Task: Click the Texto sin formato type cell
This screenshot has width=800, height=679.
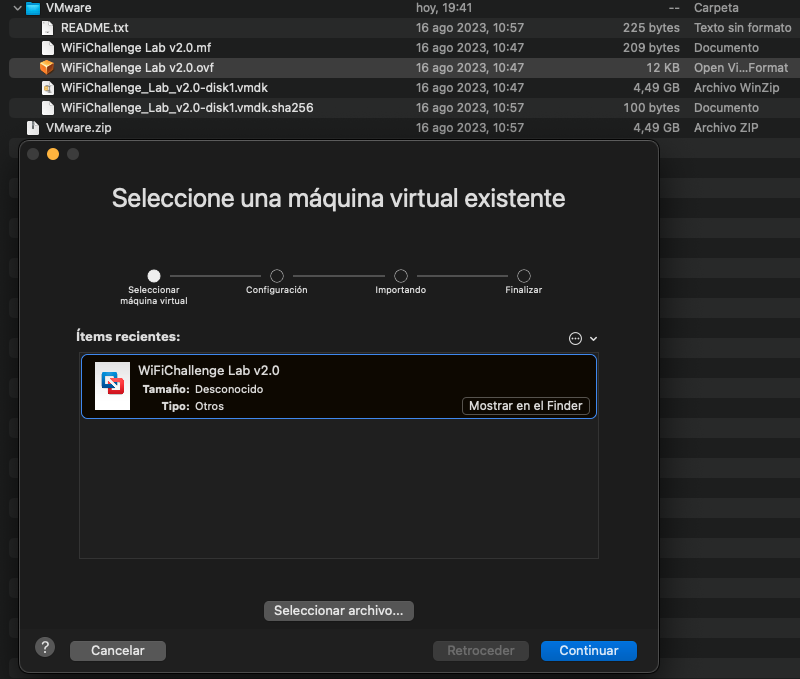Action: pos(742,28)
